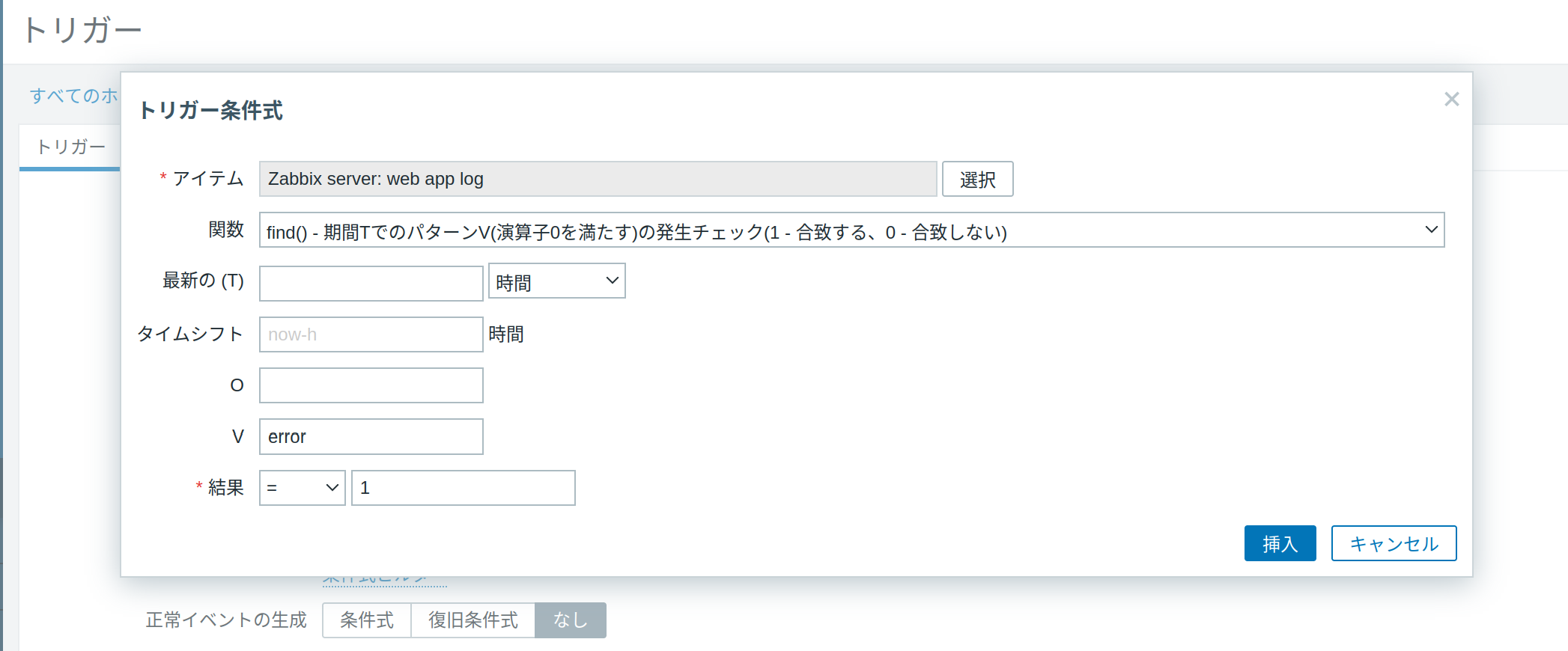Click the タイムシフト now-h field
The height and width of the screenshot is (651, 1568).
coord(371,334)
